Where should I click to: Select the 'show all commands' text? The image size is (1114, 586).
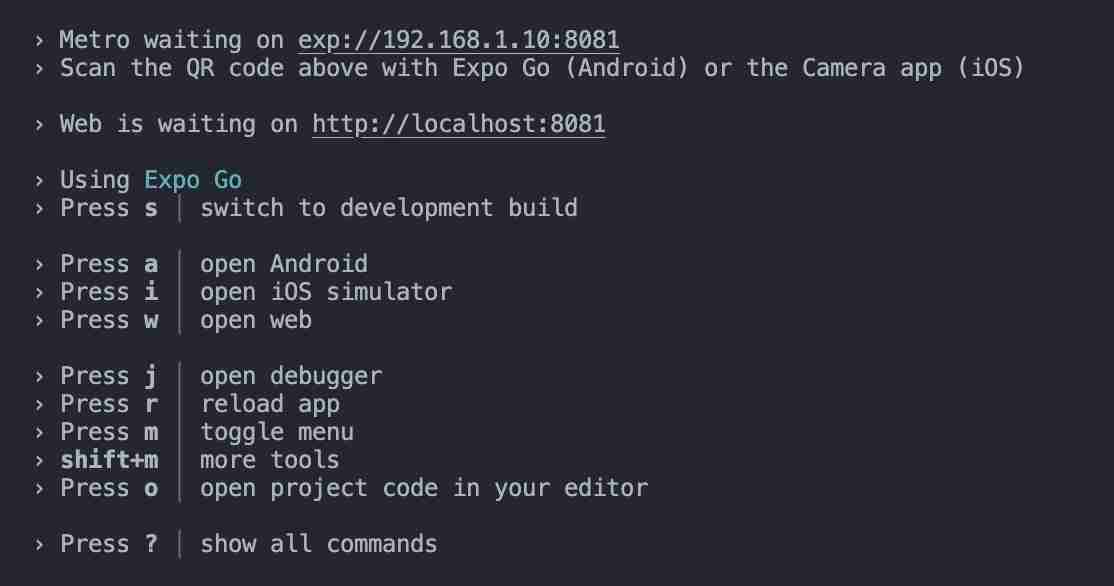pos(319,544)
